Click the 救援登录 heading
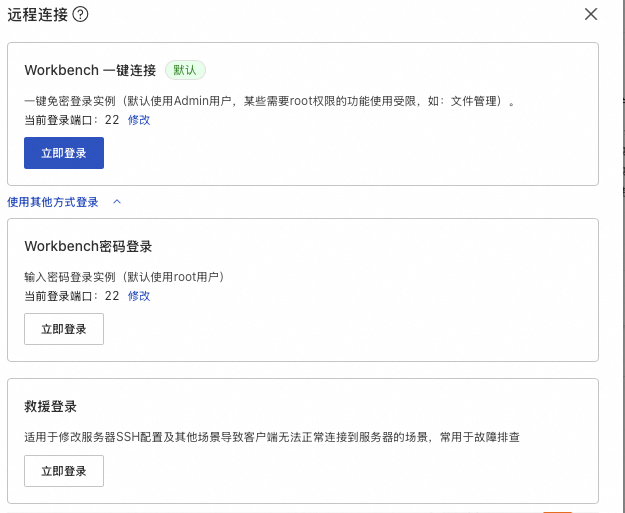 50,407
